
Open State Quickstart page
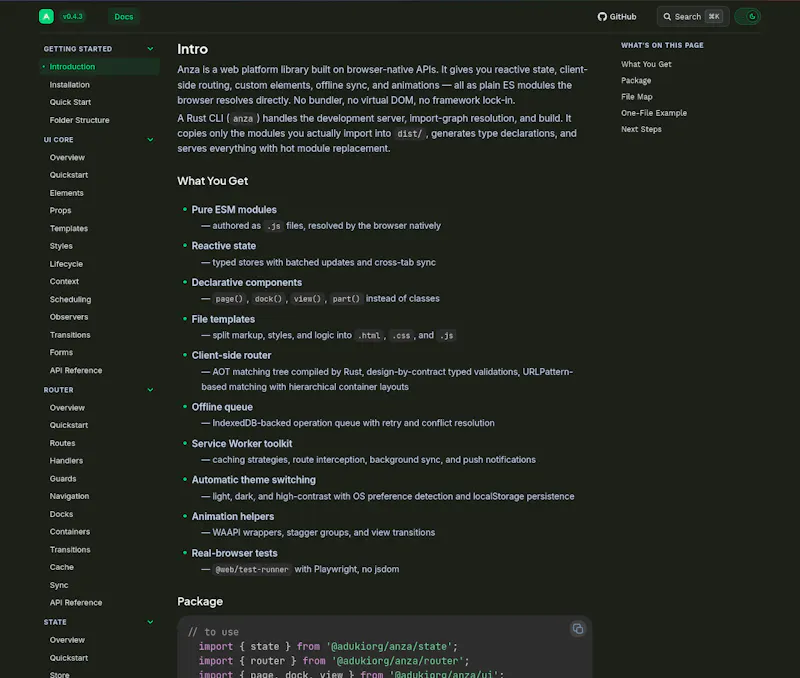coord(68,658)
